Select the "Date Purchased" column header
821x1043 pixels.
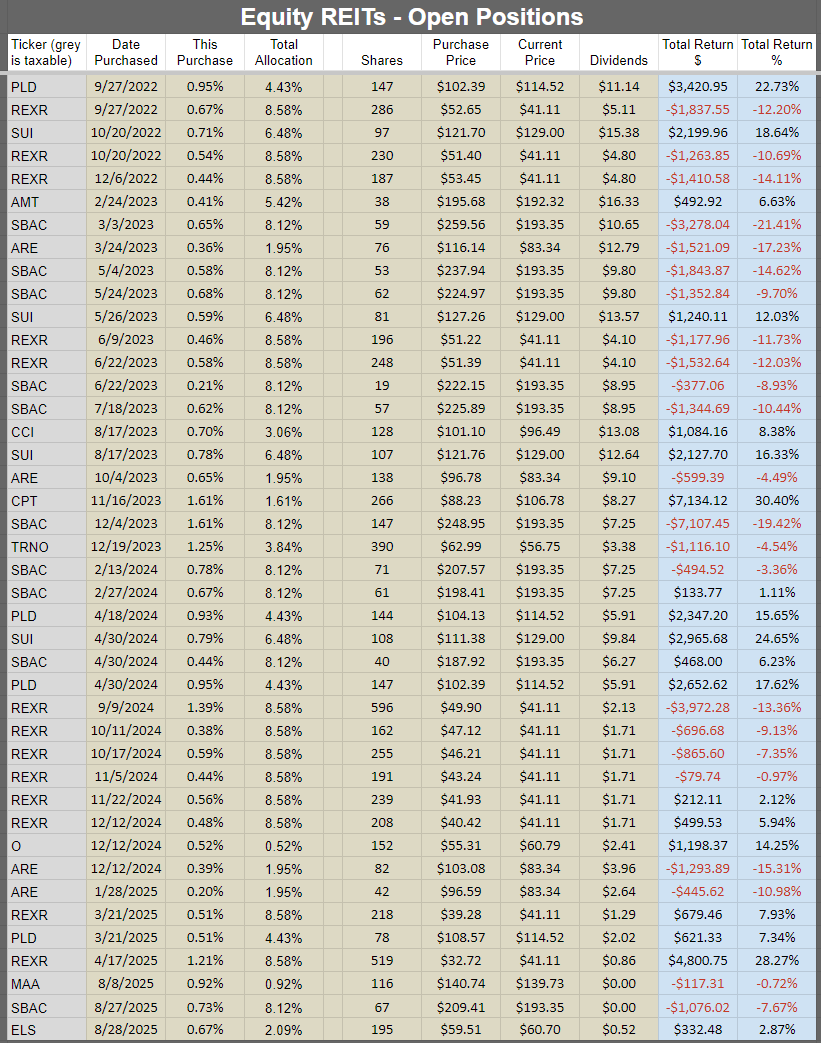coord(126,52)
